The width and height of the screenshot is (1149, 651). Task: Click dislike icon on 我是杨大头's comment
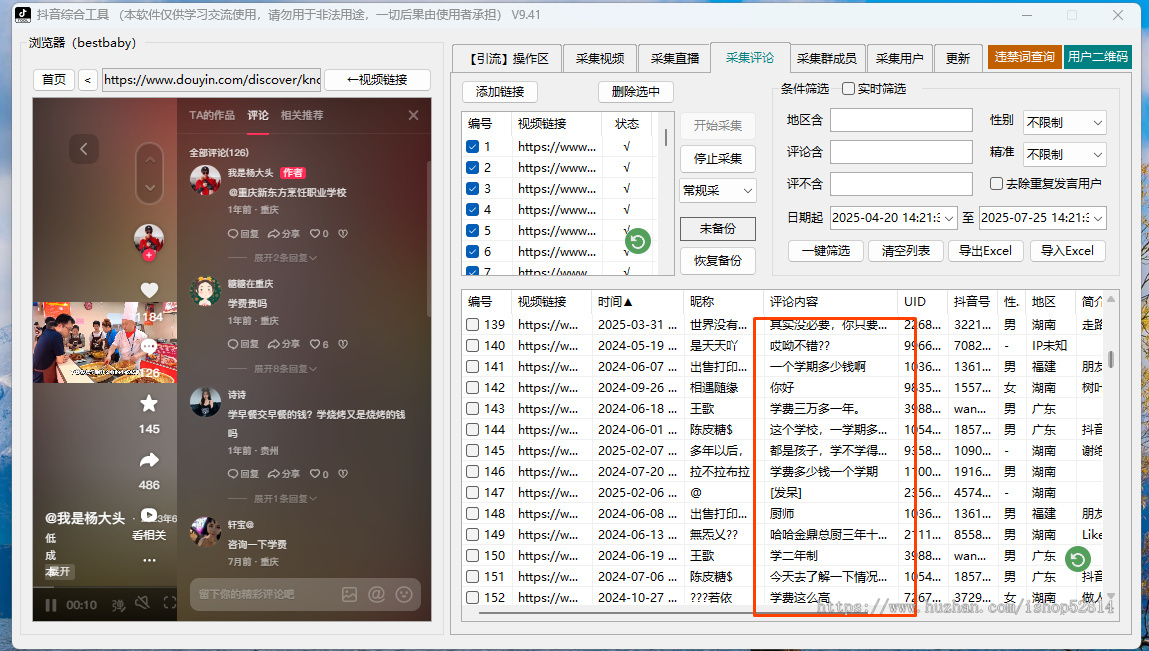(342, 234)
